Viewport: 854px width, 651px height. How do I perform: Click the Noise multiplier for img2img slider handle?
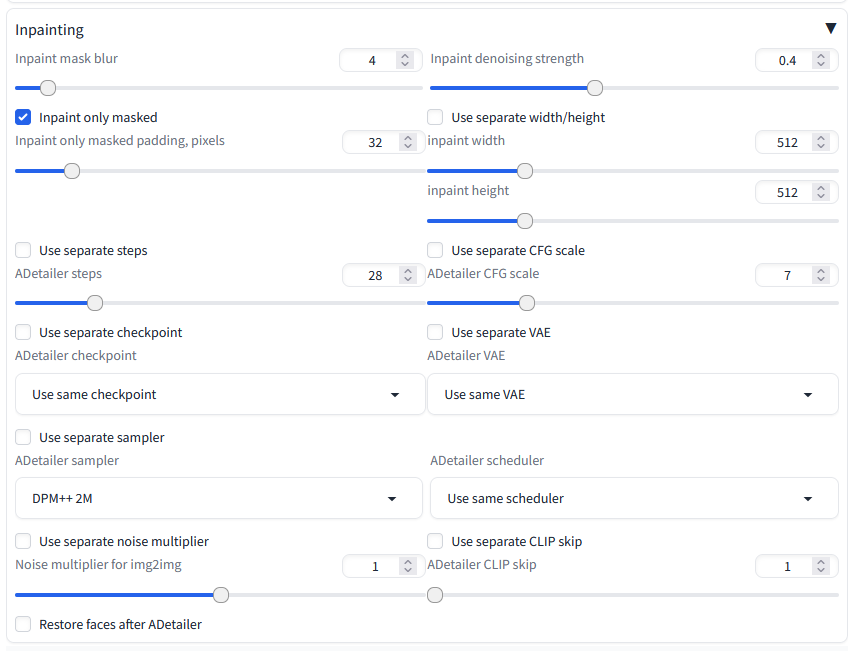coord(221,595)
